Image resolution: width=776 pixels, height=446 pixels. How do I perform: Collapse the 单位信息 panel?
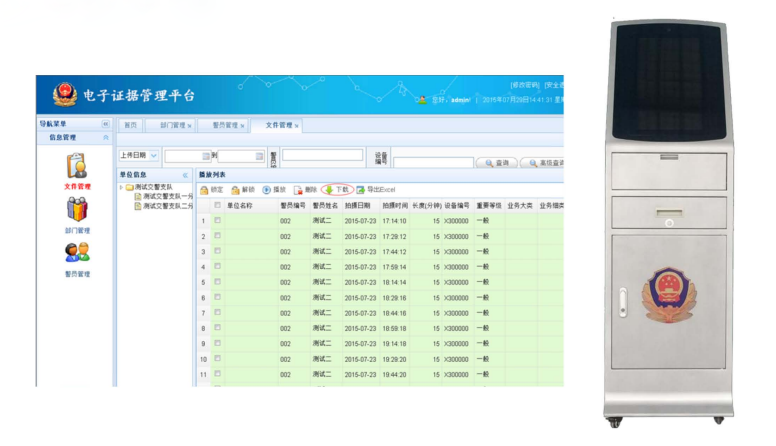pyautogui.click(x=185, y=175)
